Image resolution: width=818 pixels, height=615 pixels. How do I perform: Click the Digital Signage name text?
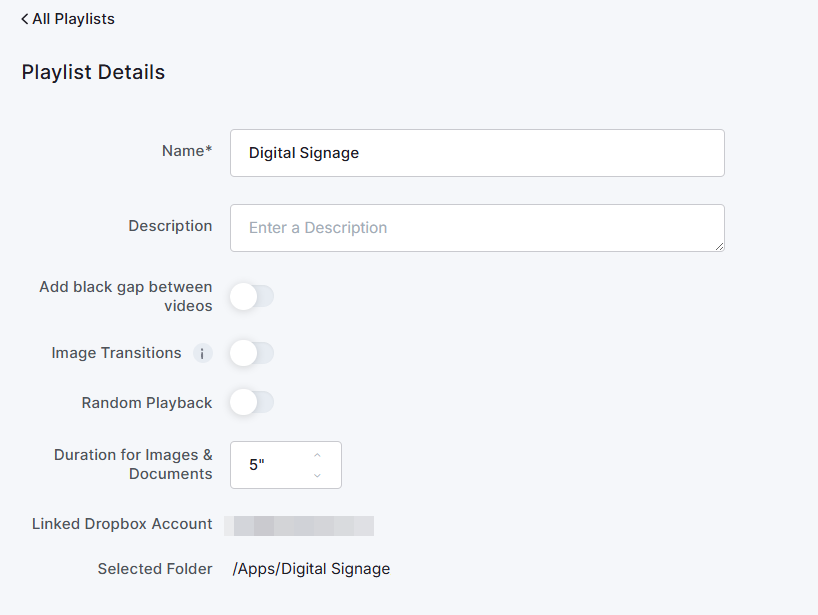[x=303, y=152]
